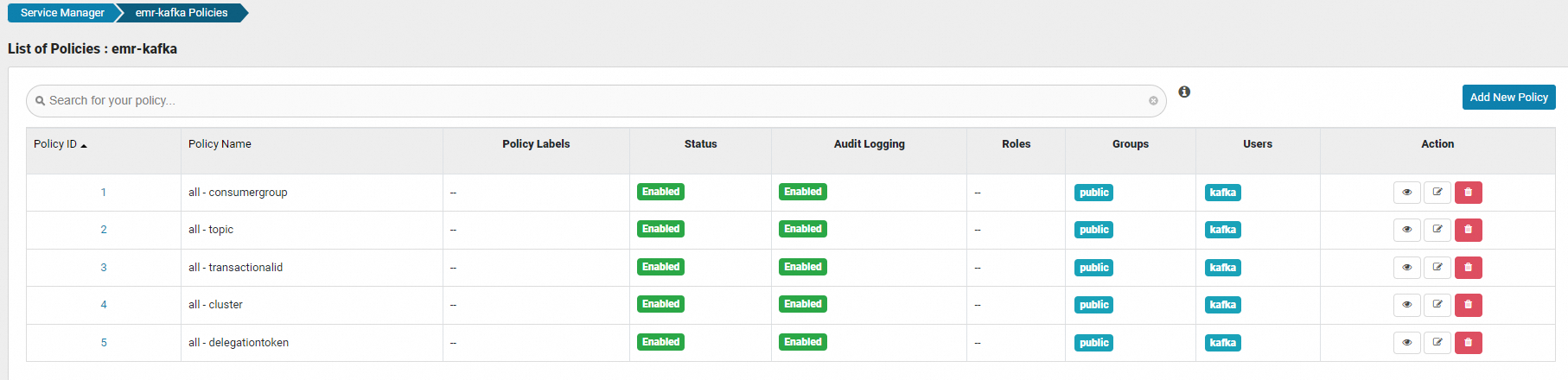The height and width of the screenshot is (380, 1568).
Task: Clear the policy search field
Action: coord(1153,101)
